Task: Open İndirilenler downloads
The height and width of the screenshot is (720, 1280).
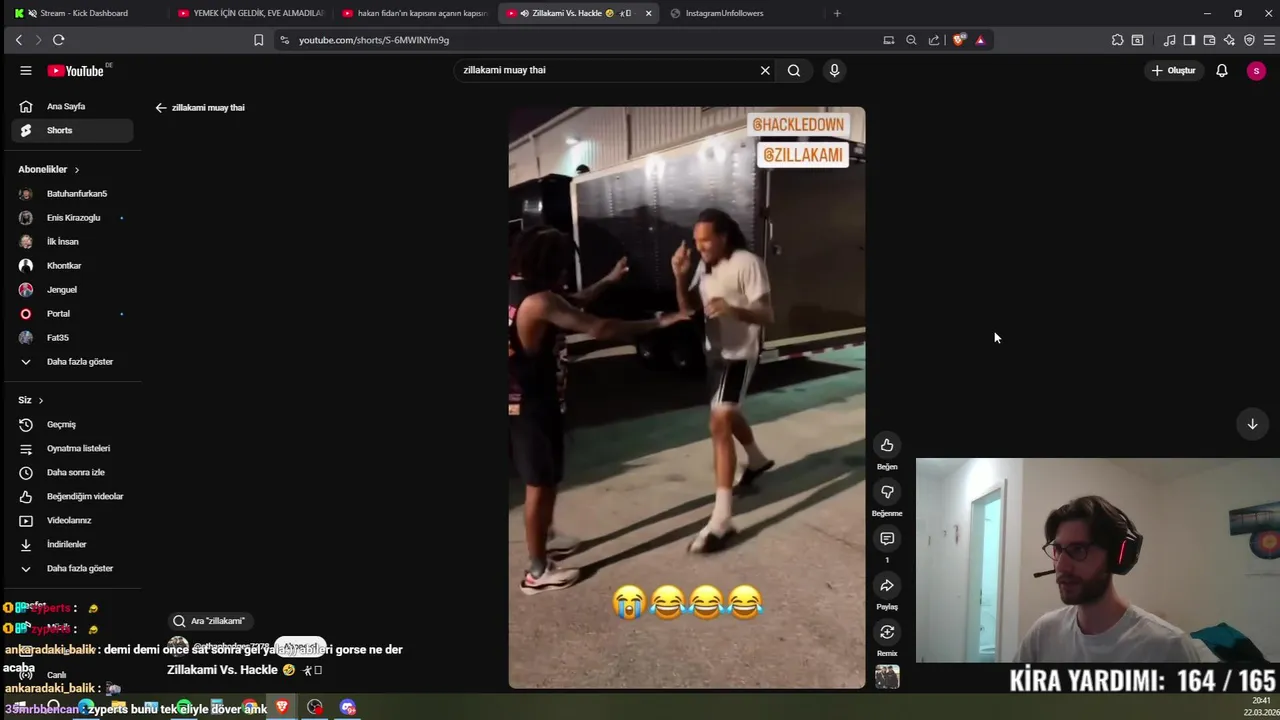Action: pos(72,545)
